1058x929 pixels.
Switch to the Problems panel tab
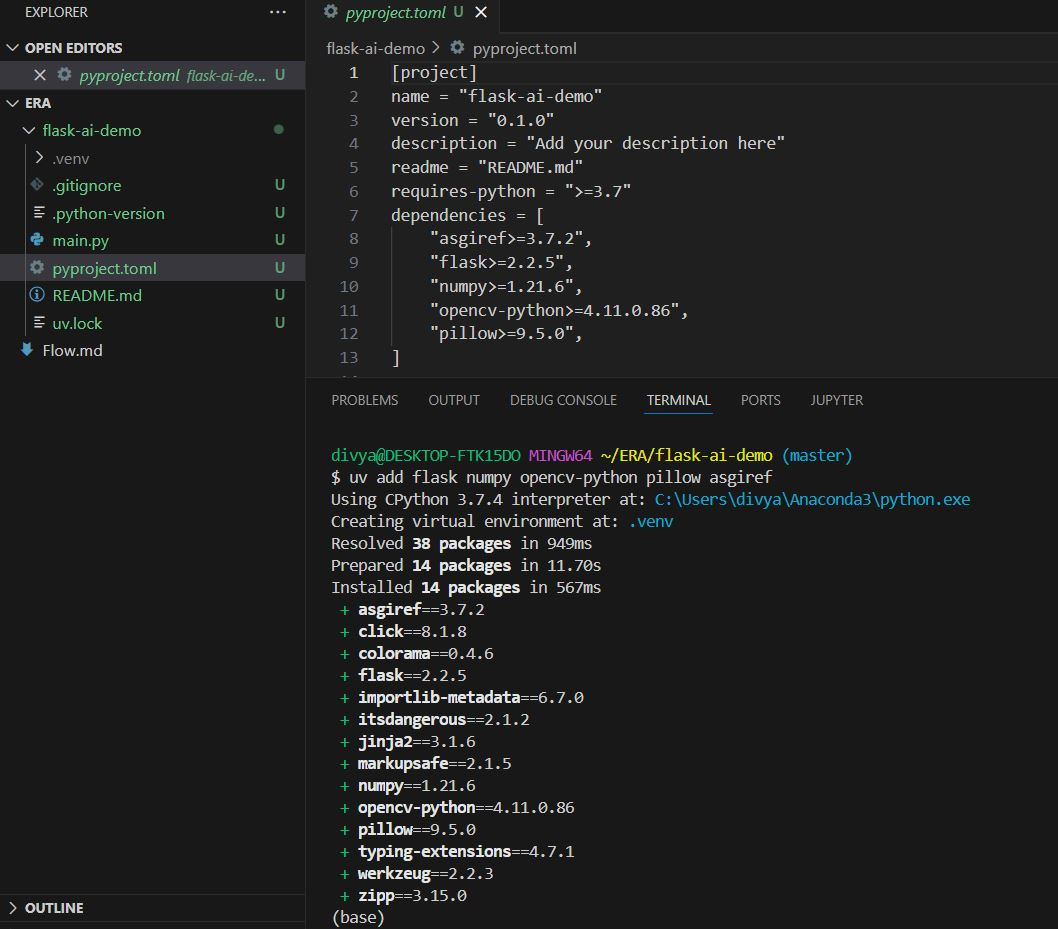[x=364, y=400]
